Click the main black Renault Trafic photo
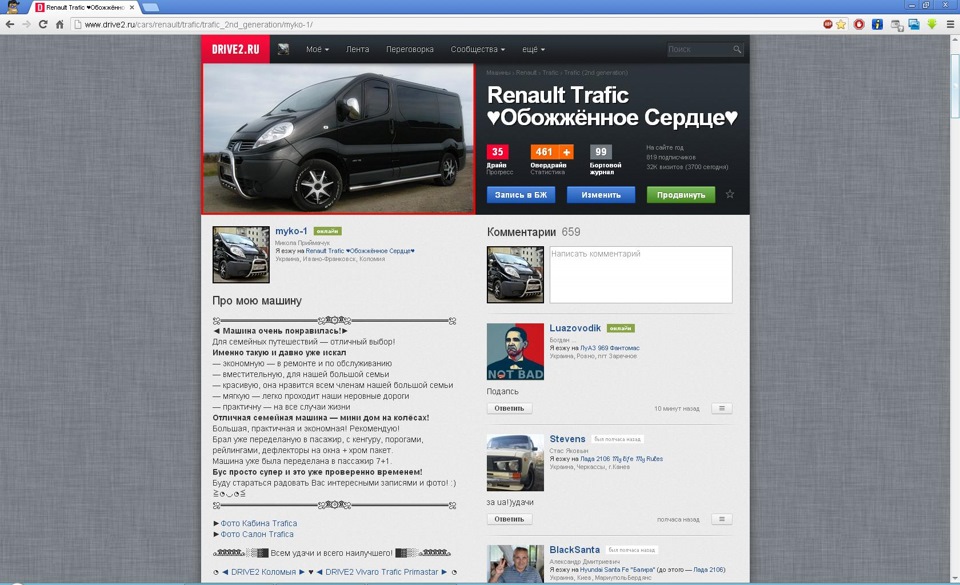 (338, 138)
